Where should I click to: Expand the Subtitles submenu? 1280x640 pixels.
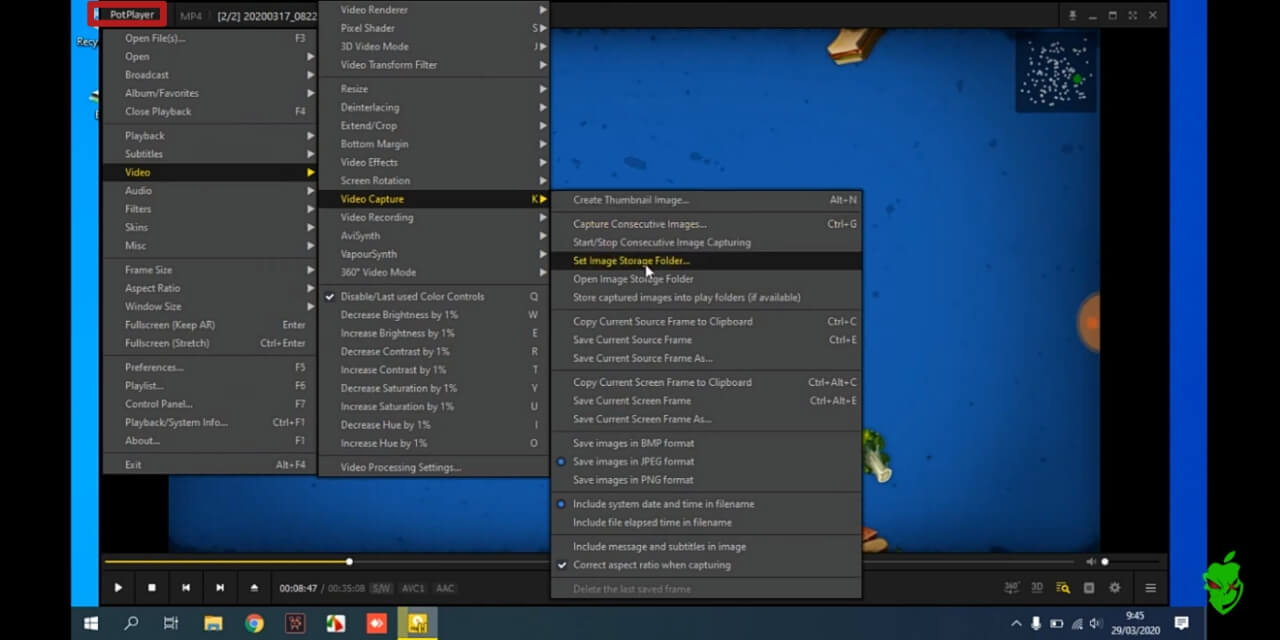(210, 154)
